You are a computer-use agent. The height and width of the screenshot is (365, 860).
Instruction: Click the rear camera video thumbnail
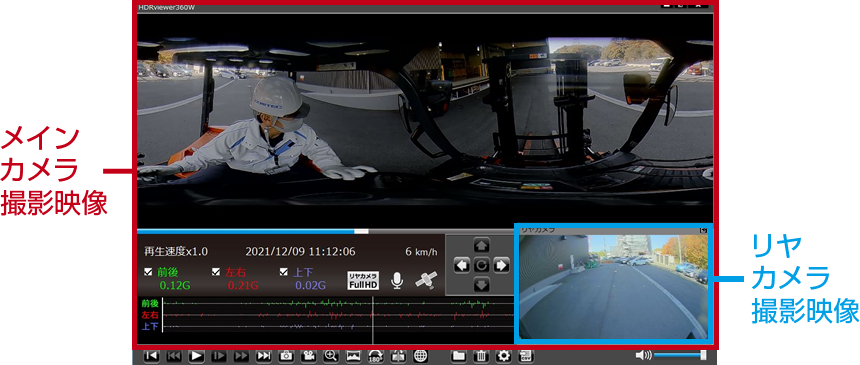613,286
